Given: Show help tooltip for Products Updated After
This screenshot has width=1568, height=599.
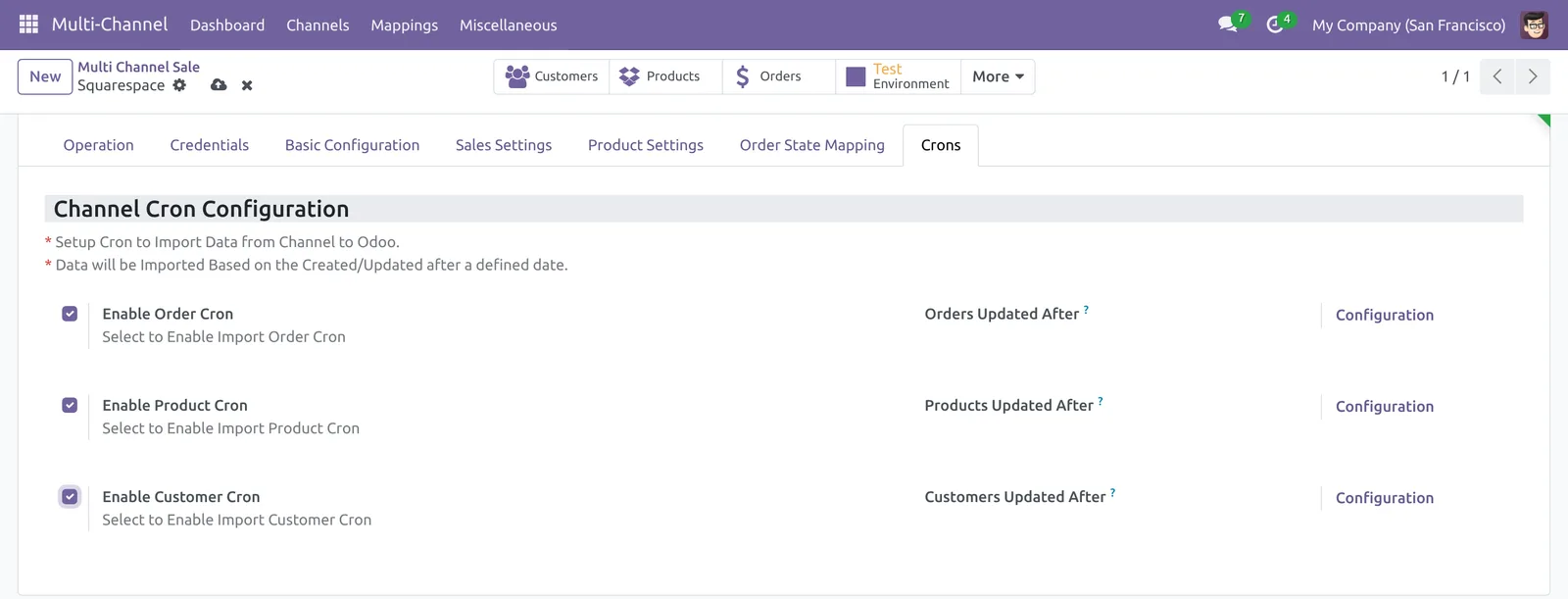Looking at the screenshot, I should coord(1101,401).
